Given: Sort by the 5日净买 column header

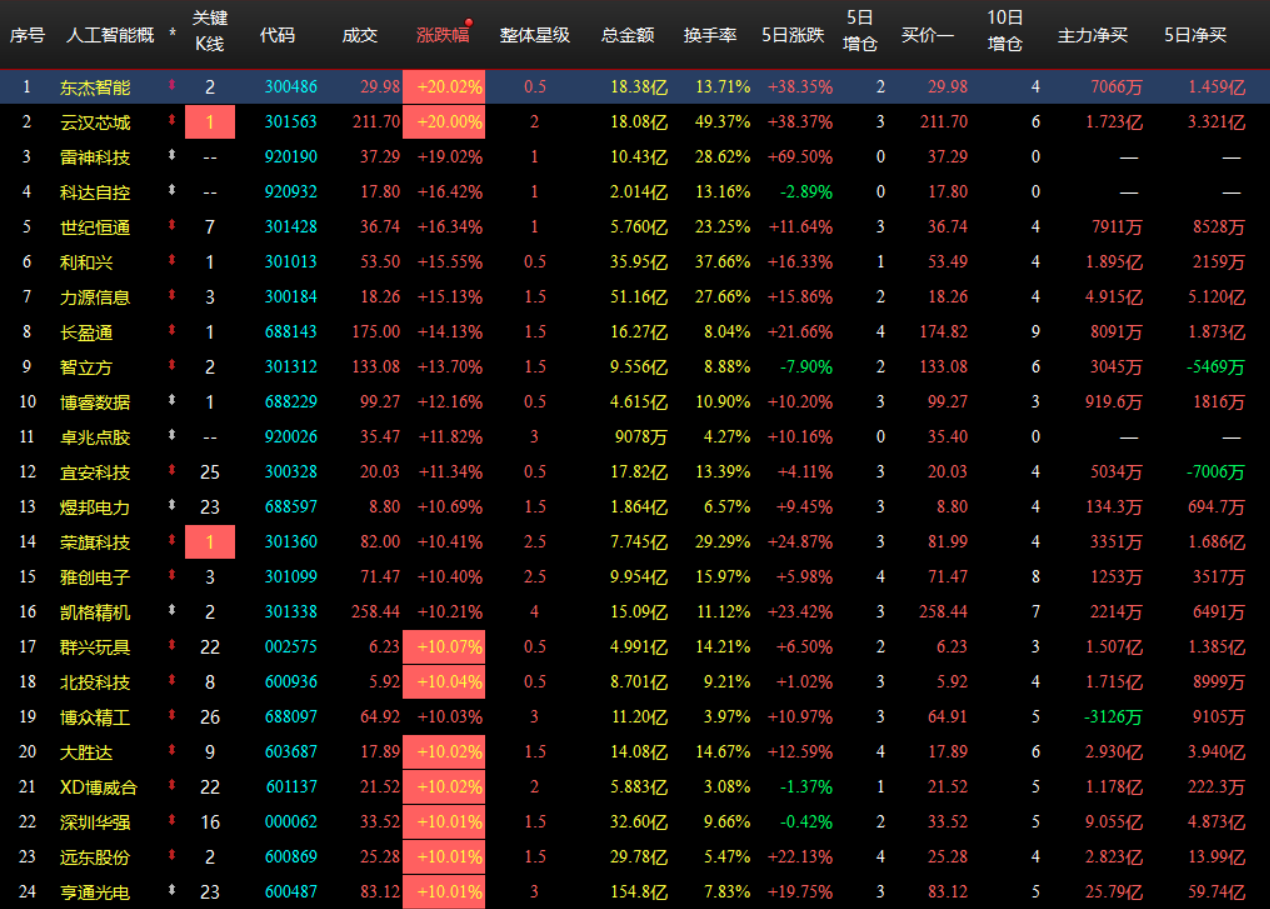Looking at the screenshot, I should pyautogui.click(x=1196, y=35).
